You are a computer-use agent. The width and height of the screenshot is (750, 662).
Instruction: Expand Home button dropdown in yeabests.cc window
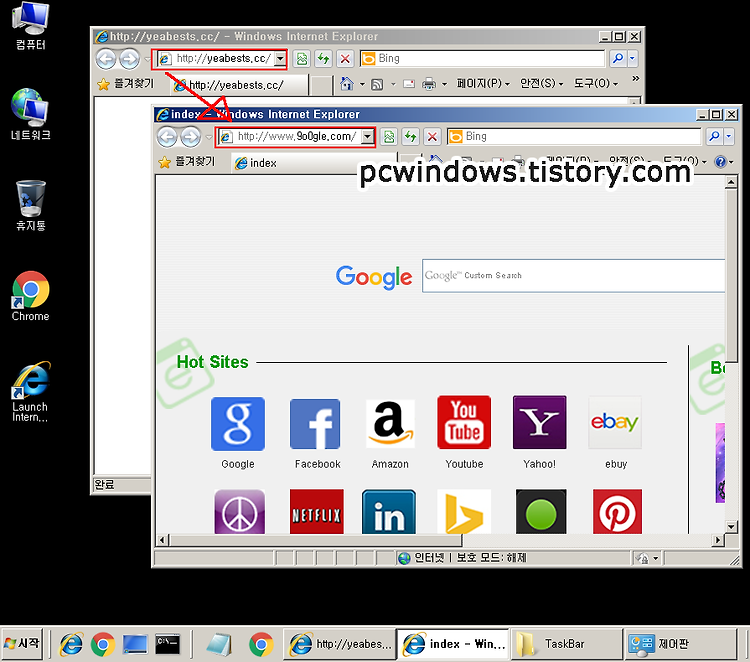click(362, 84)
